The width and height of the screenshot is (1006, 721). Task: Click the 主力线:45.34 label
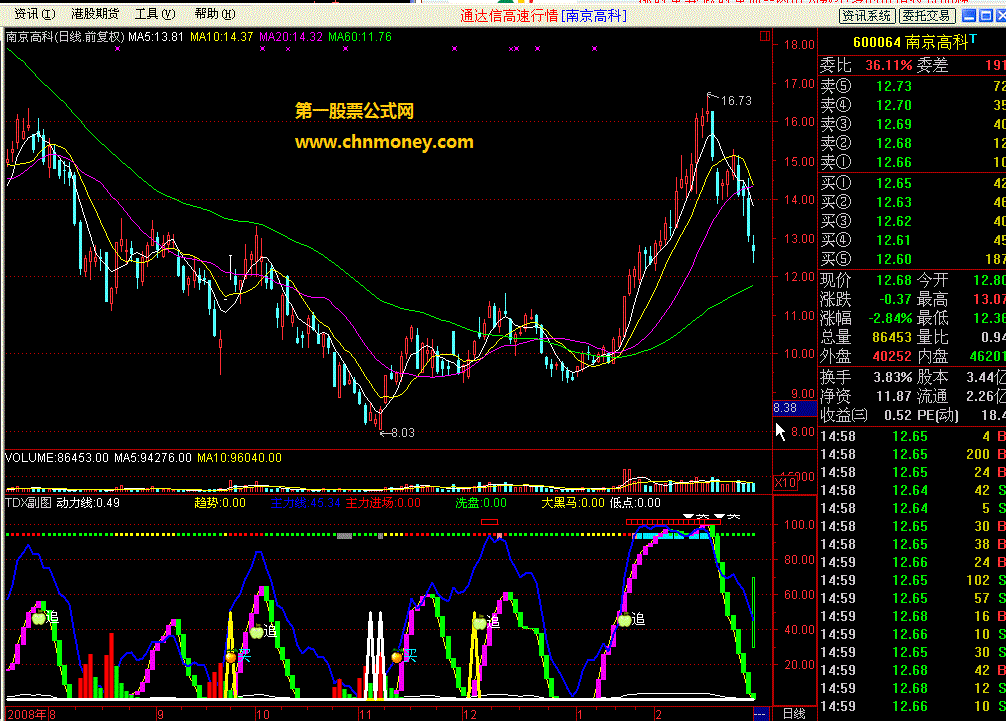[x=305, y=503]
